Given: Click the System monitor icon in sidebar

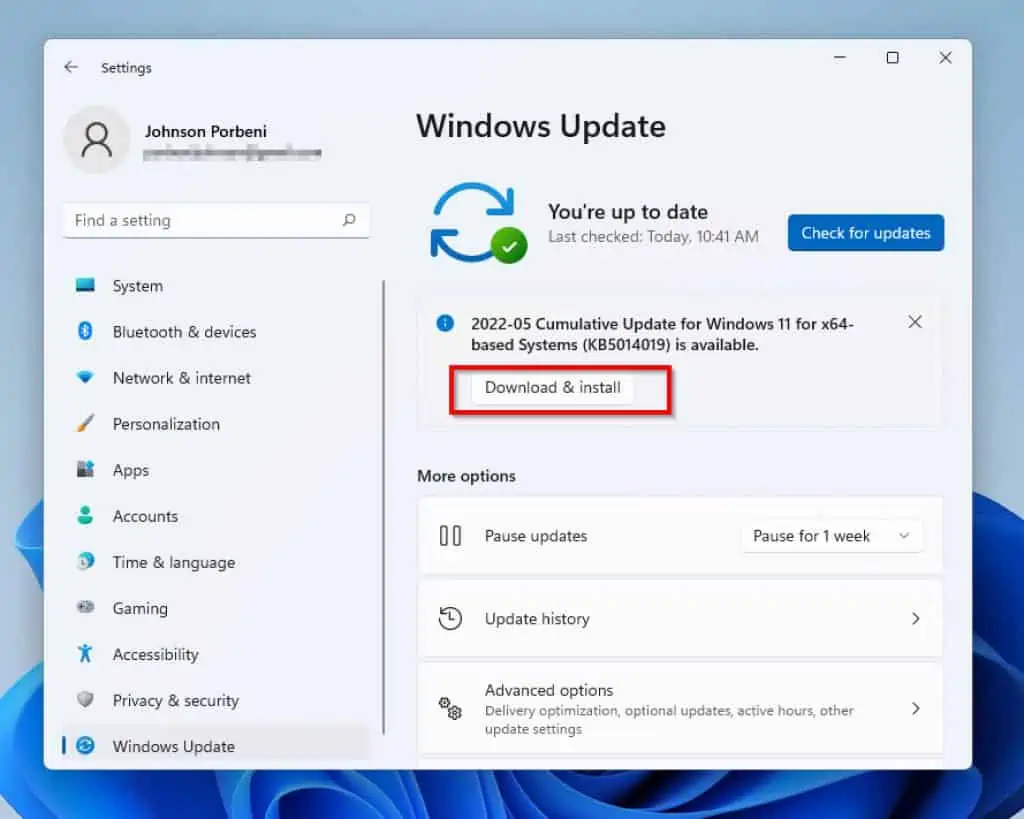Looking at the screenshot, I should point(86,286).
